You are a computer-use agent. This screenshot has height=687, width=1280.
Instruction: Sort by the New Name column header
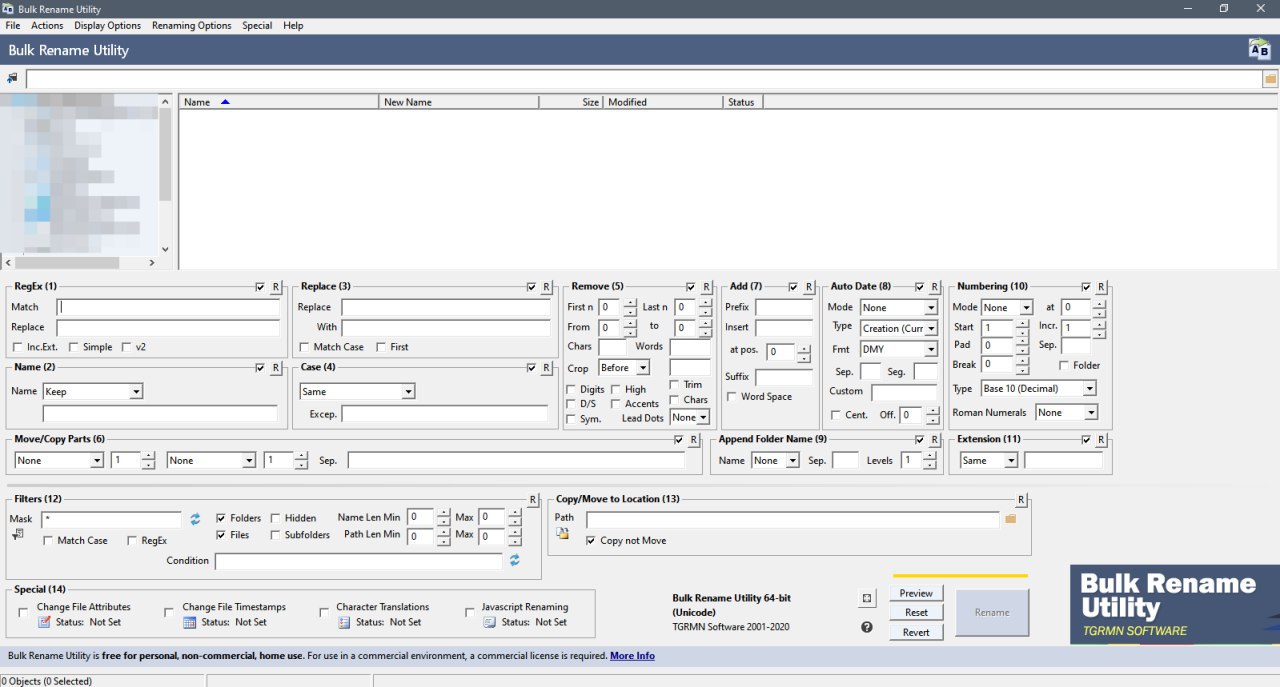click(459, 102)
